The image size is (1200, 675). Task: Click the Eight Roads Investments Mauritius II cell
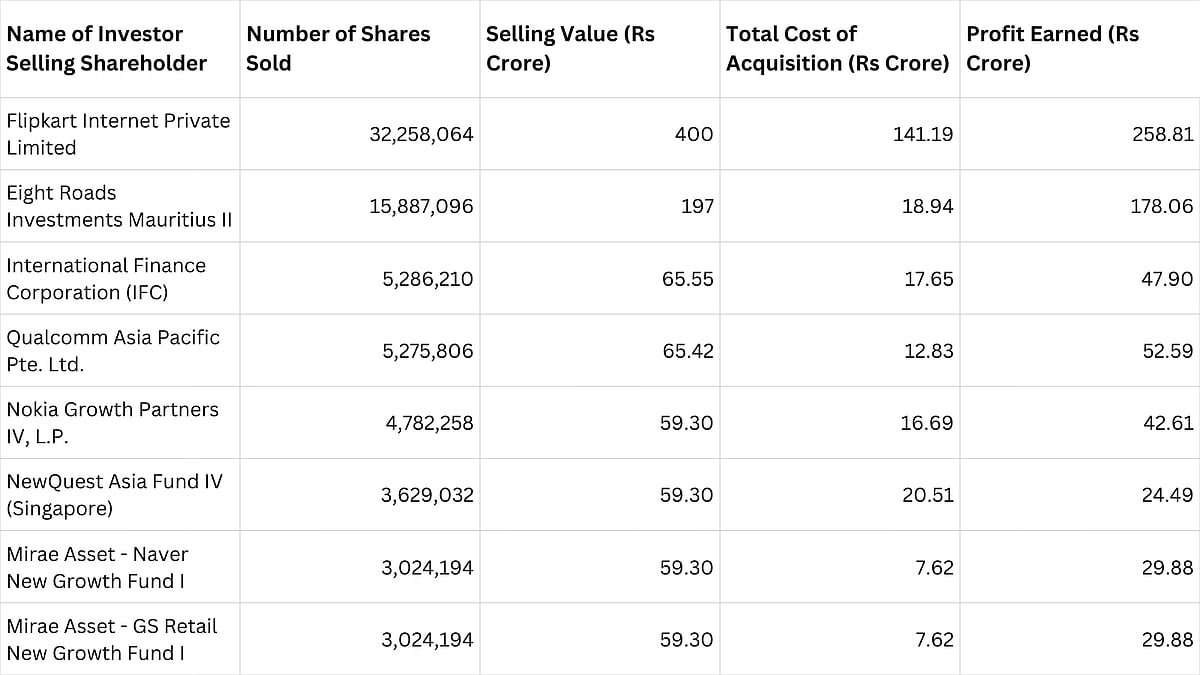pyautogui.click(x=118, y=206)
